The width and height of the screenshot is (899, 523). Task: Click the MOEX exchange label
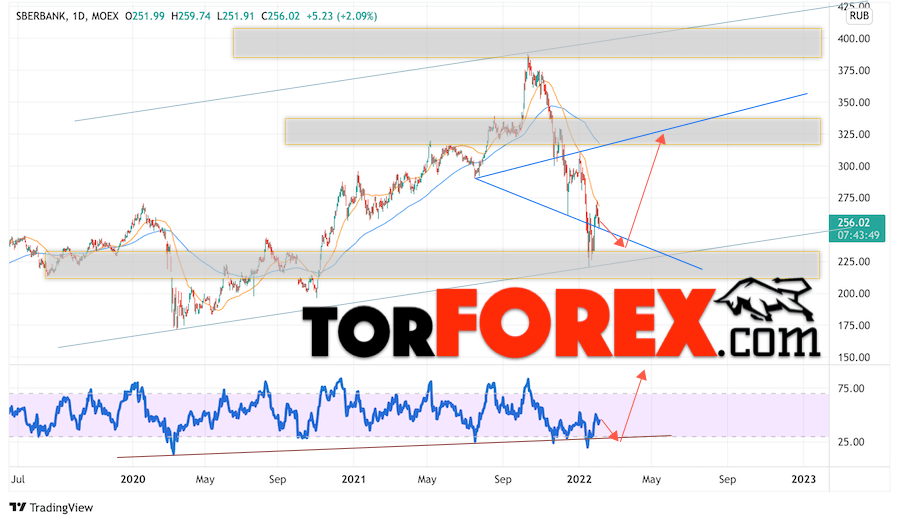105,16
